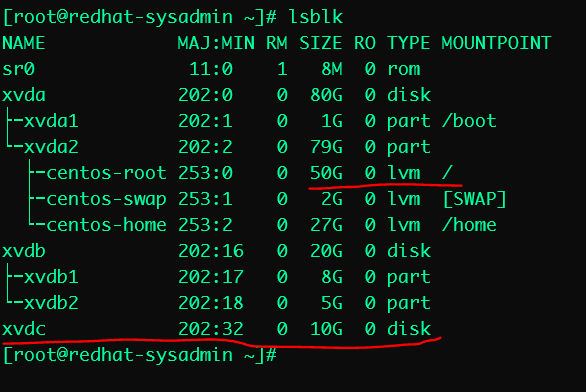This screenshot has width=586, height=392.
Task: Click the MOUNTPOINT column header
Action: [496, 43]
